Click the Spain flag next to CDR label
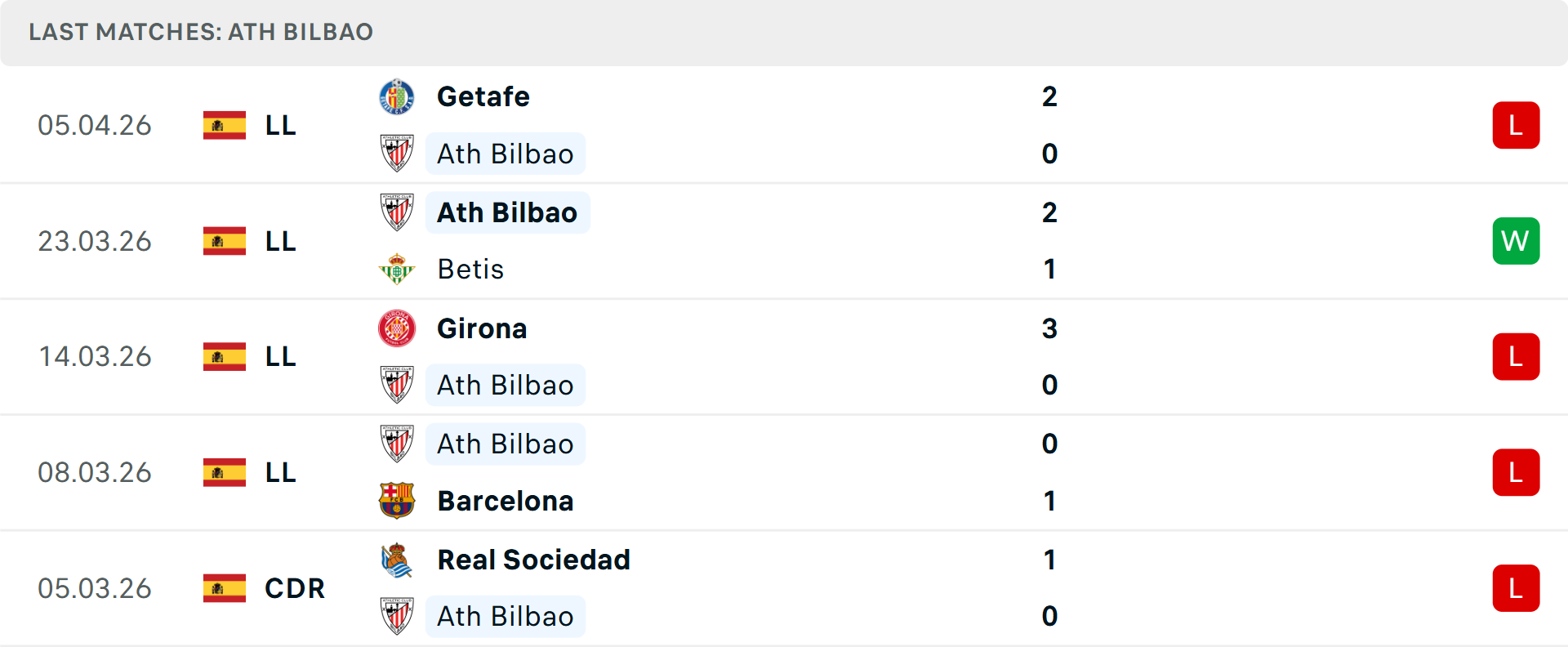1568x647 pixels. point(223,587)
